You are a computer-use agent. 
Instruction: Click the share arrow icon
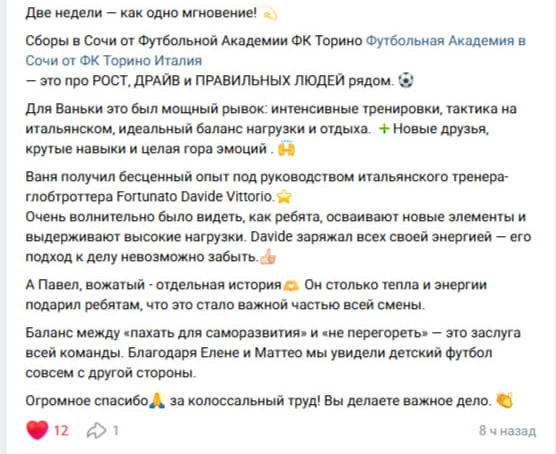coord(96,431)
